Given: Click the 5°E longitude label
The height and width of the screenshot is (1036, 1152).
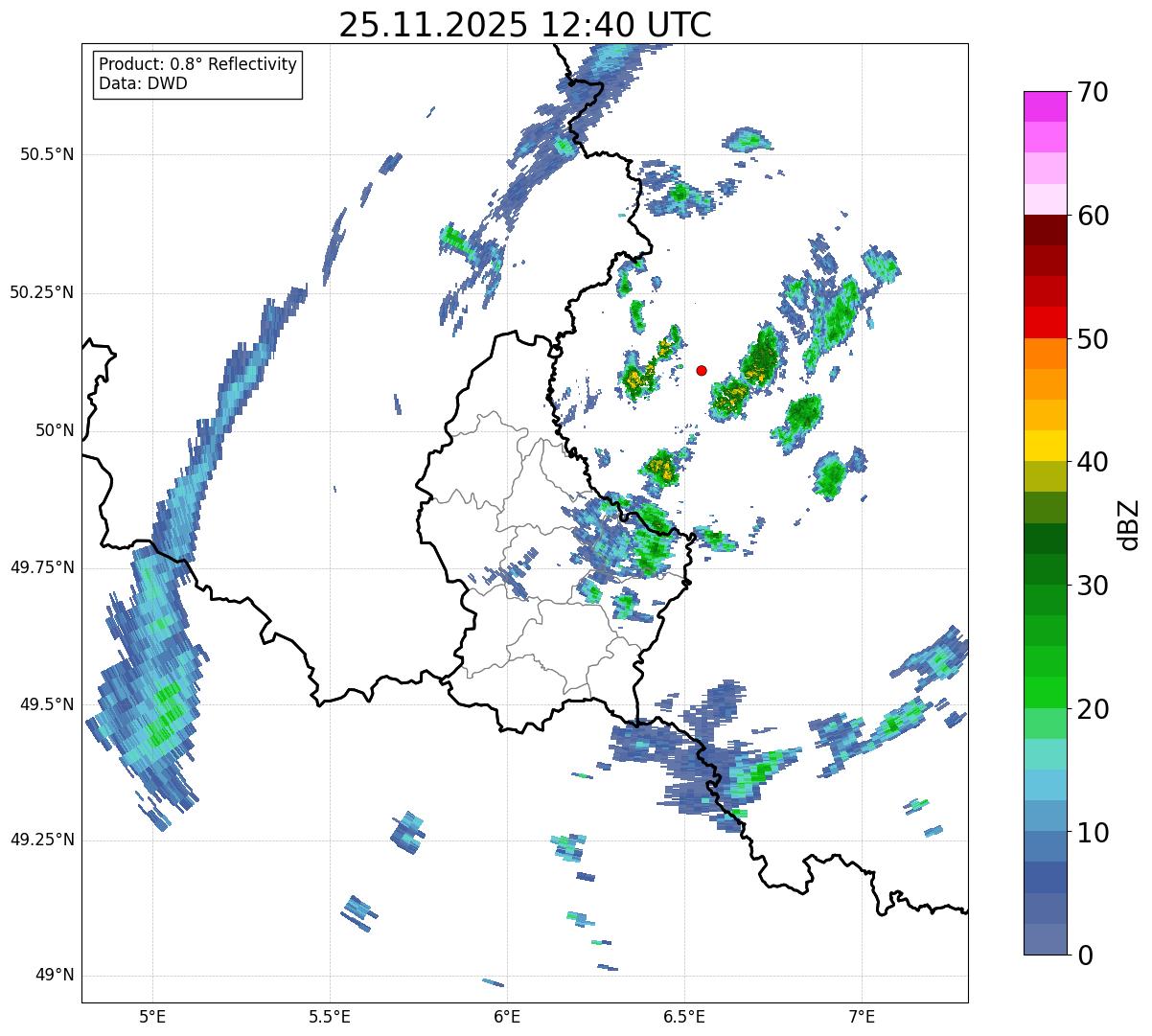Looking at the screenshot, I should click(x=152, y=1016).
